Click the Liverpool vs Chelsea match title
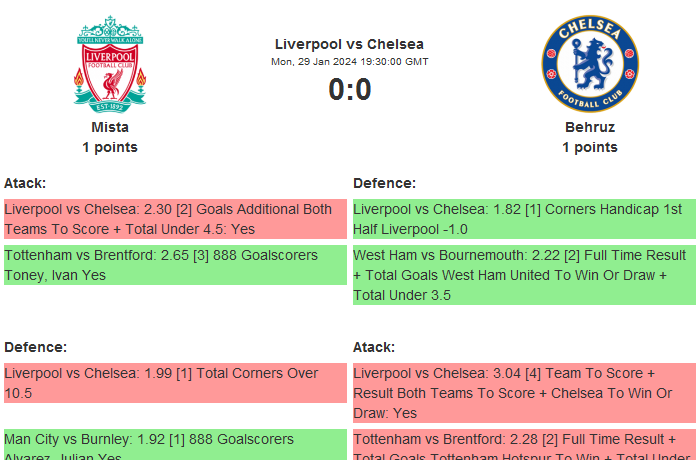700x460 pixels. point(349,44)
